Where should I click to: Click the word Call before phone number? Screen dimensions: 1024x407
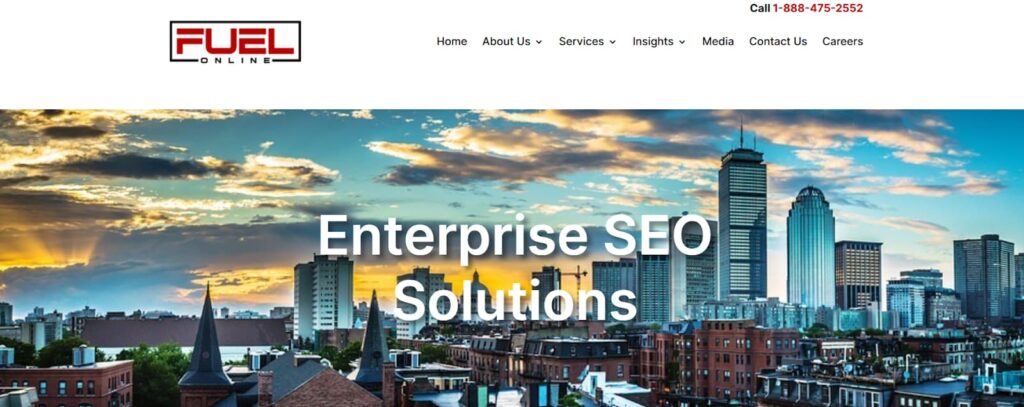coord(760,8)
